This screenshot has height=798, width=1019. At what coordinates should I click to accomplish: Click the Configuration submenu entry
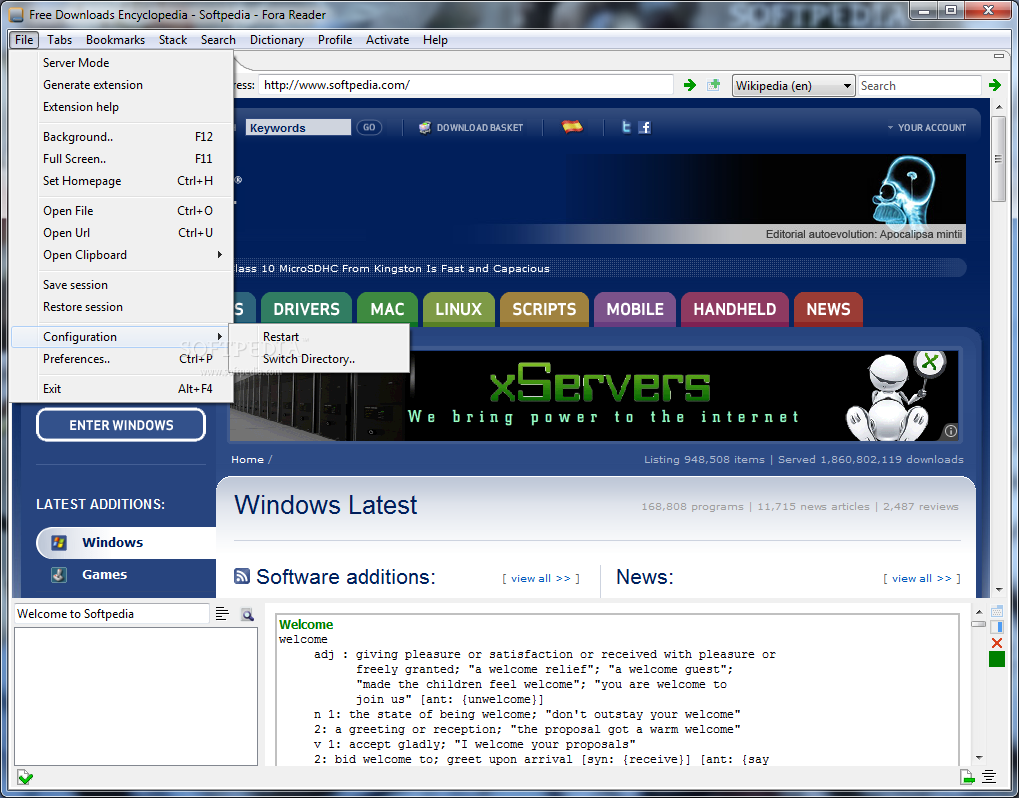(122, 337)
